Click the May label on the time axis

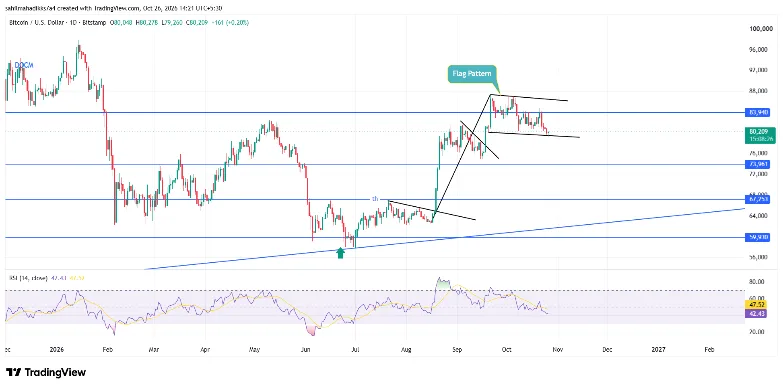[255, 350]
